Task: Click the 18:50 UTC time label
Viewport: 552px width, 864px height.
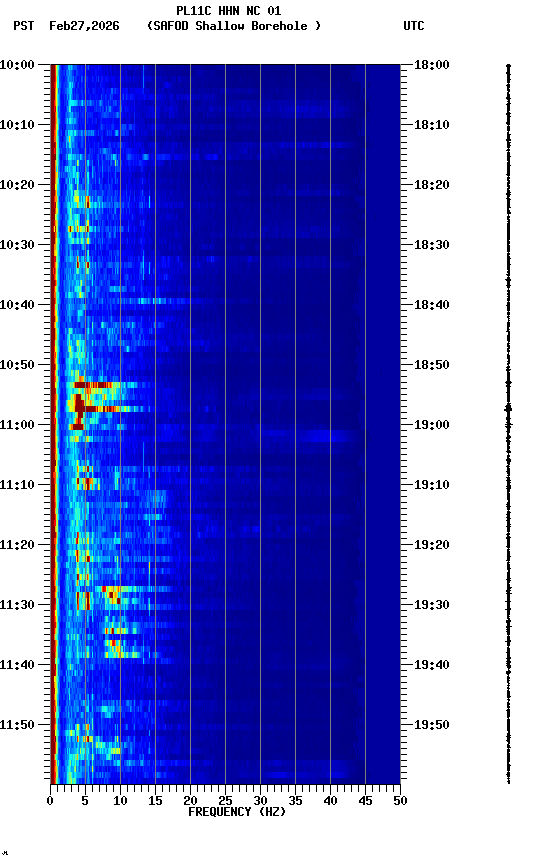Action: pyautogui.click(x=432, y=365)
